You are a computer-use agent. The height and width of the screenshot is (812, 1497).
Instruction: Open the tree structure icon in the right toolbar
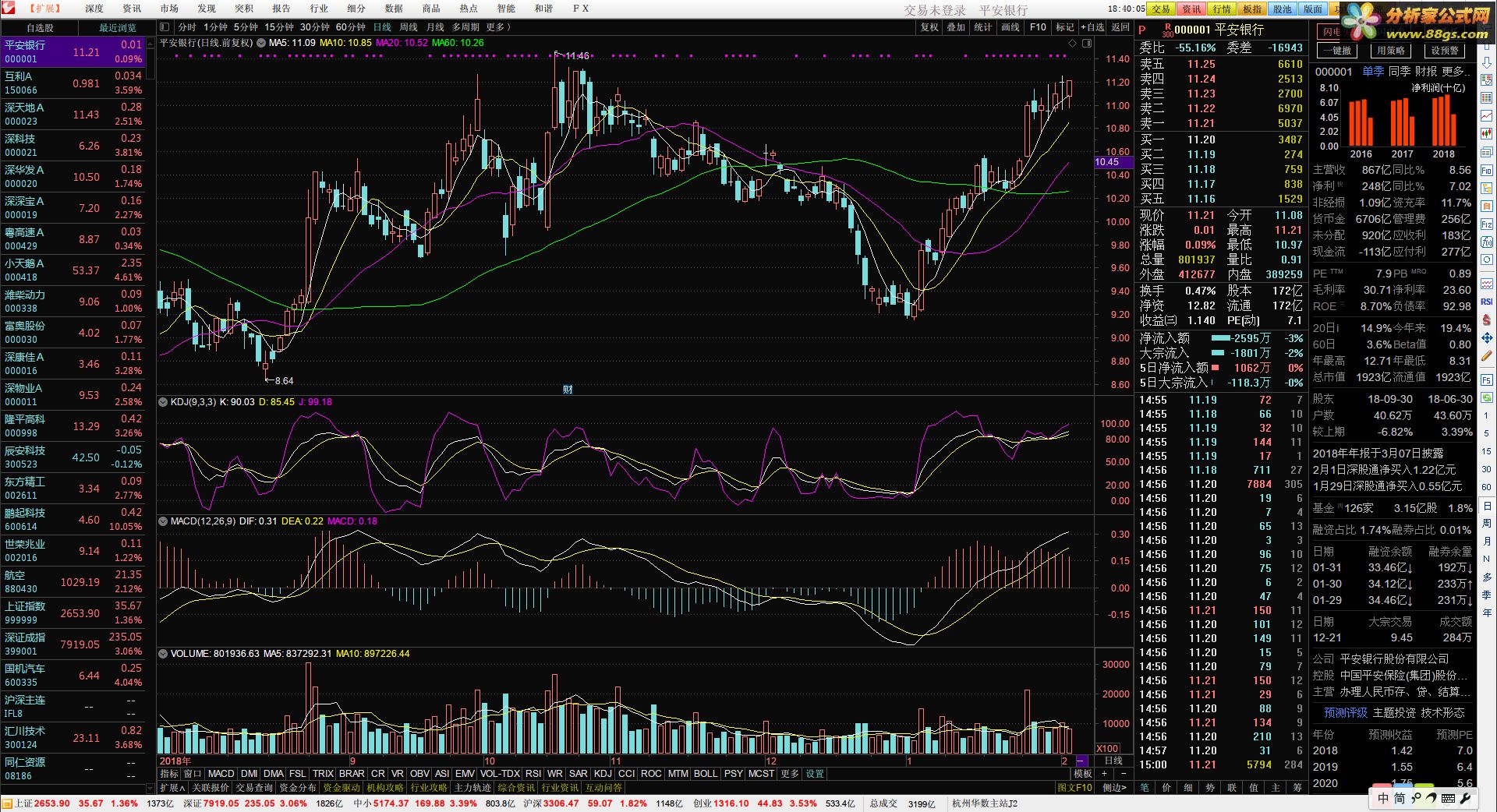coord(1487,188)
